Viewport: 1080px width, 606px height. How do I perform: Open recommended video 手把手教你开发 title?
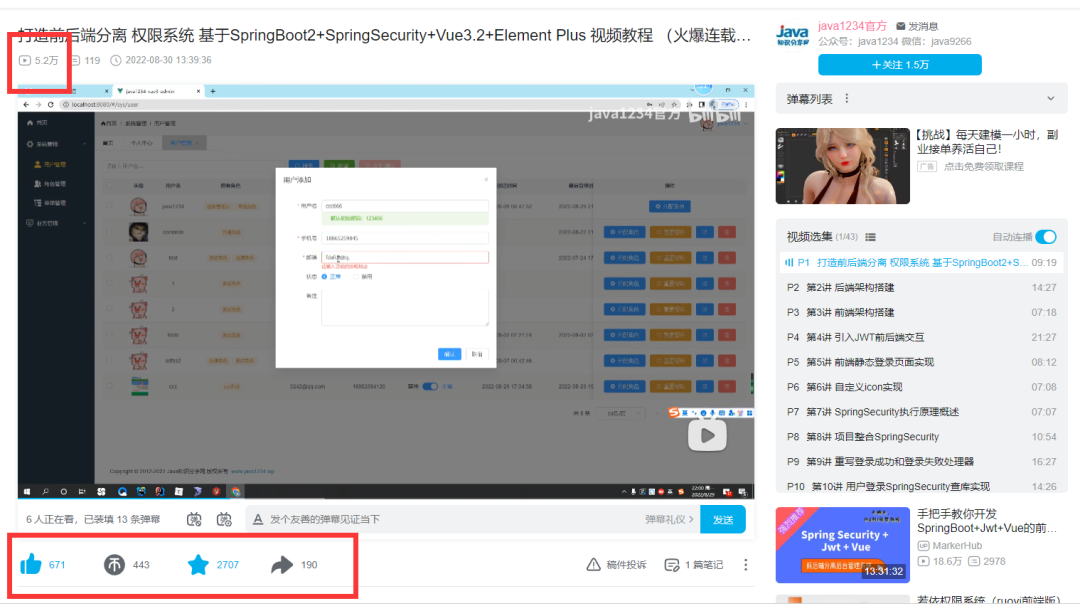tap(986, 521)
